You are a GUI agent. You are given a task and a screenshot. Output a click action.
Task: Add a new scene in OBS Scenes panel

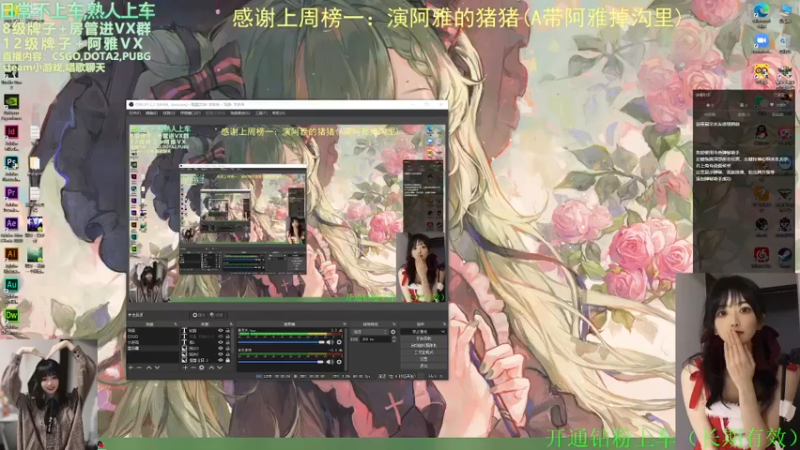coord(131,367)
